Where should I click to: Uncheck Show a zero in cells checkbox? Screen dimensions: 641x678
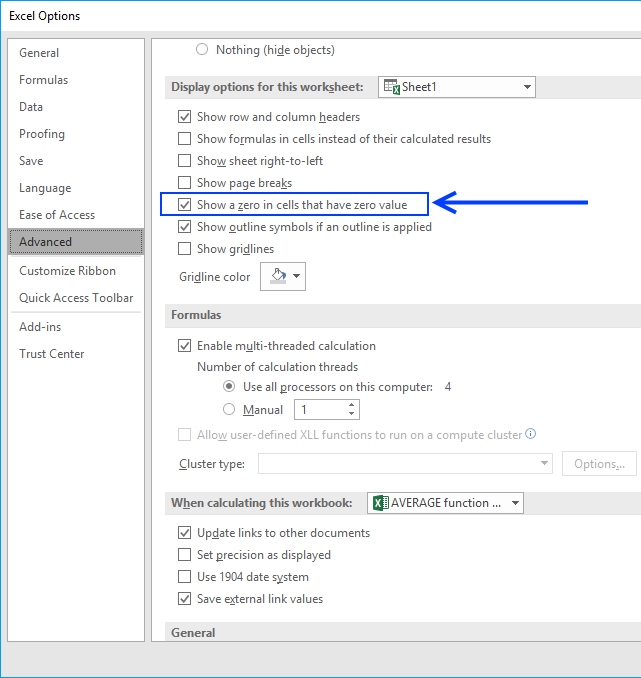click(184, 205)
